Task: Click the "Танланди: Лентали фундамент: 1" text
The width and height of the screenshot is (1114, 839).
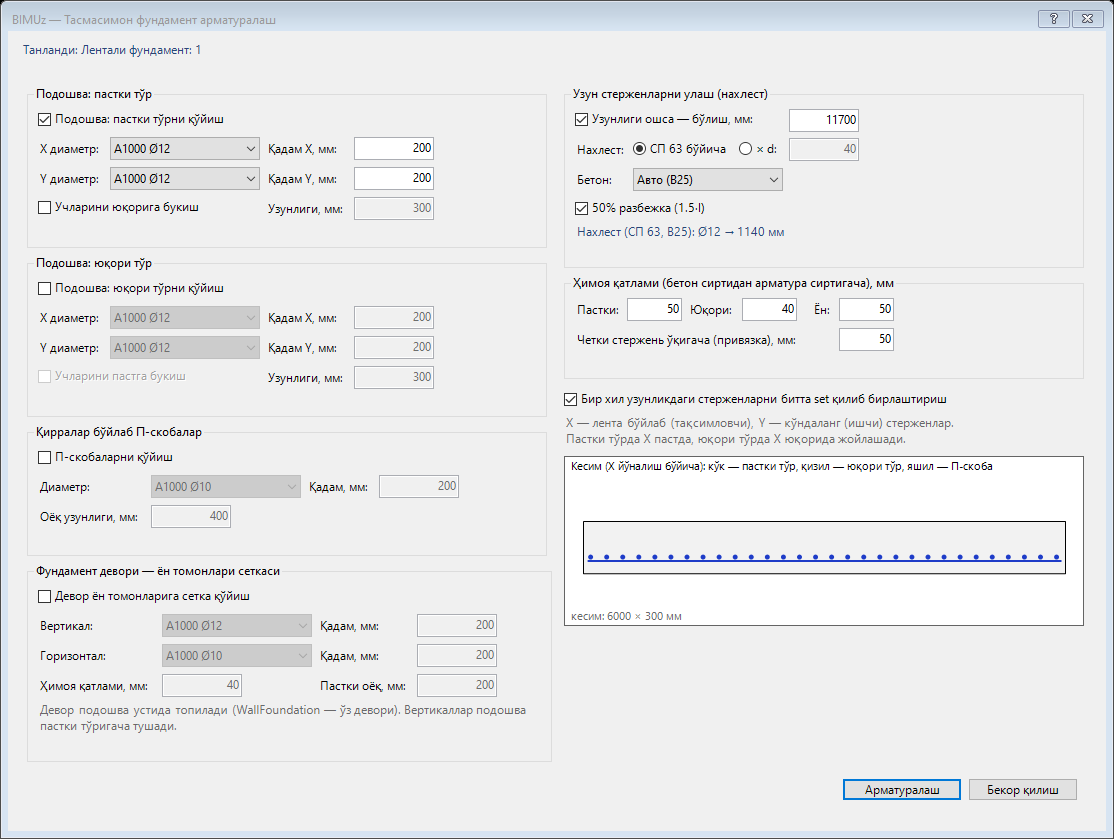Action: 112,50
